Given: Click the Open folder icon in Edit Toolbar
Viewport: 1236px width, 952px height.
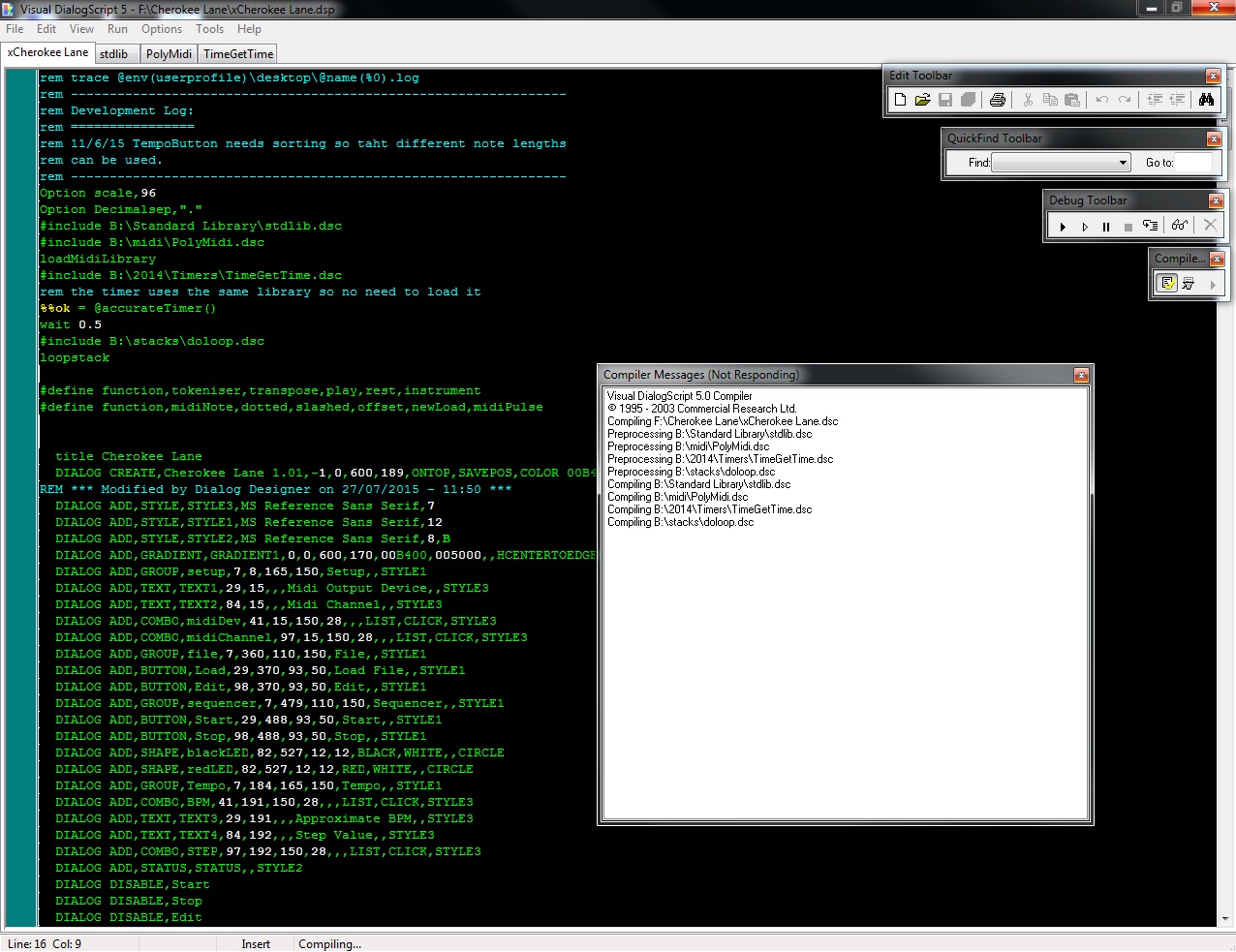Looking at the screenshot, I should (x=922, y=100).
